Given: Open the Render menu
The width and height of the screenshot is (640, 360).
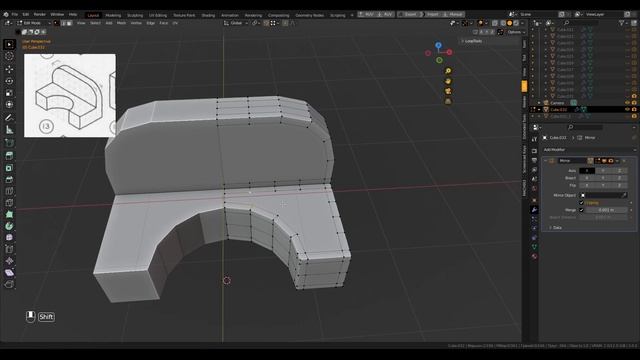Looking at the screenshot, I should 40,14.
